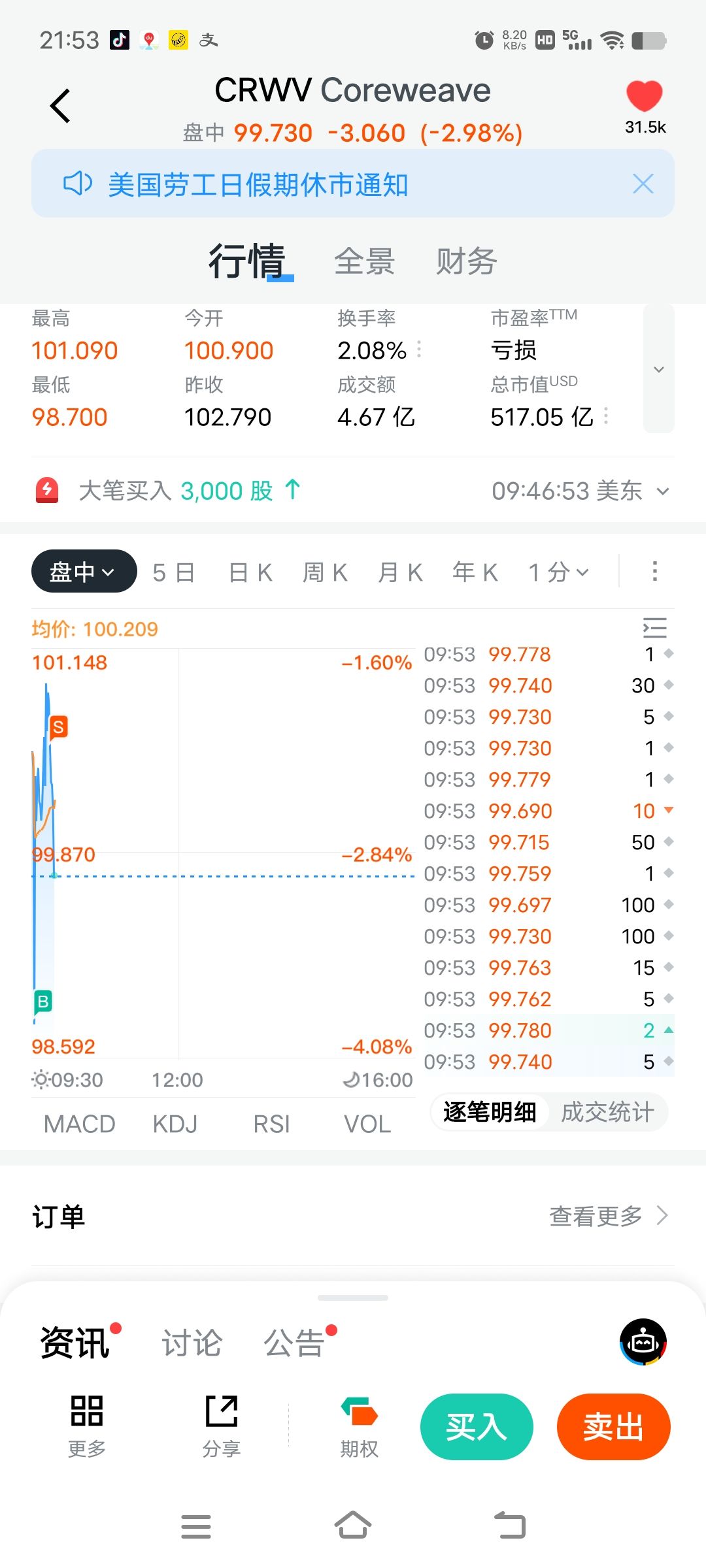Switch to the 财务 tab
Image resolution: width=706 pixels, height=1568 pixels.
[467, 261]
